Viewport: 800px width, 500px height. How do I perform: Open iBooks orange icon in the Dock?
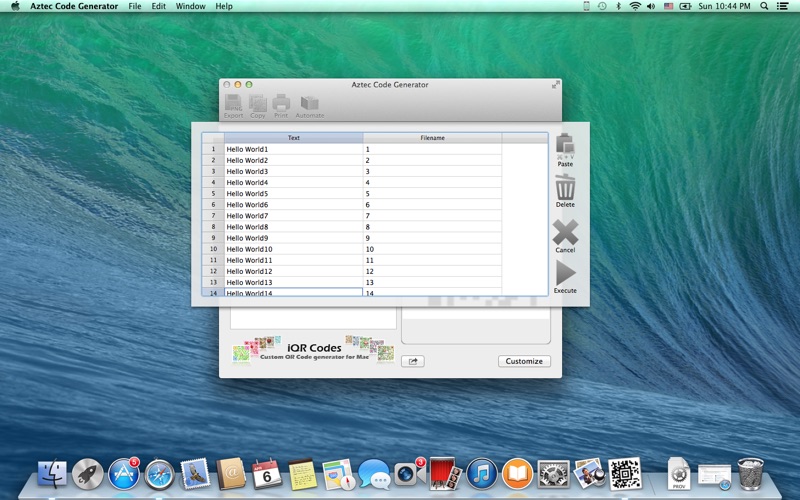click(x=517, y=474)
